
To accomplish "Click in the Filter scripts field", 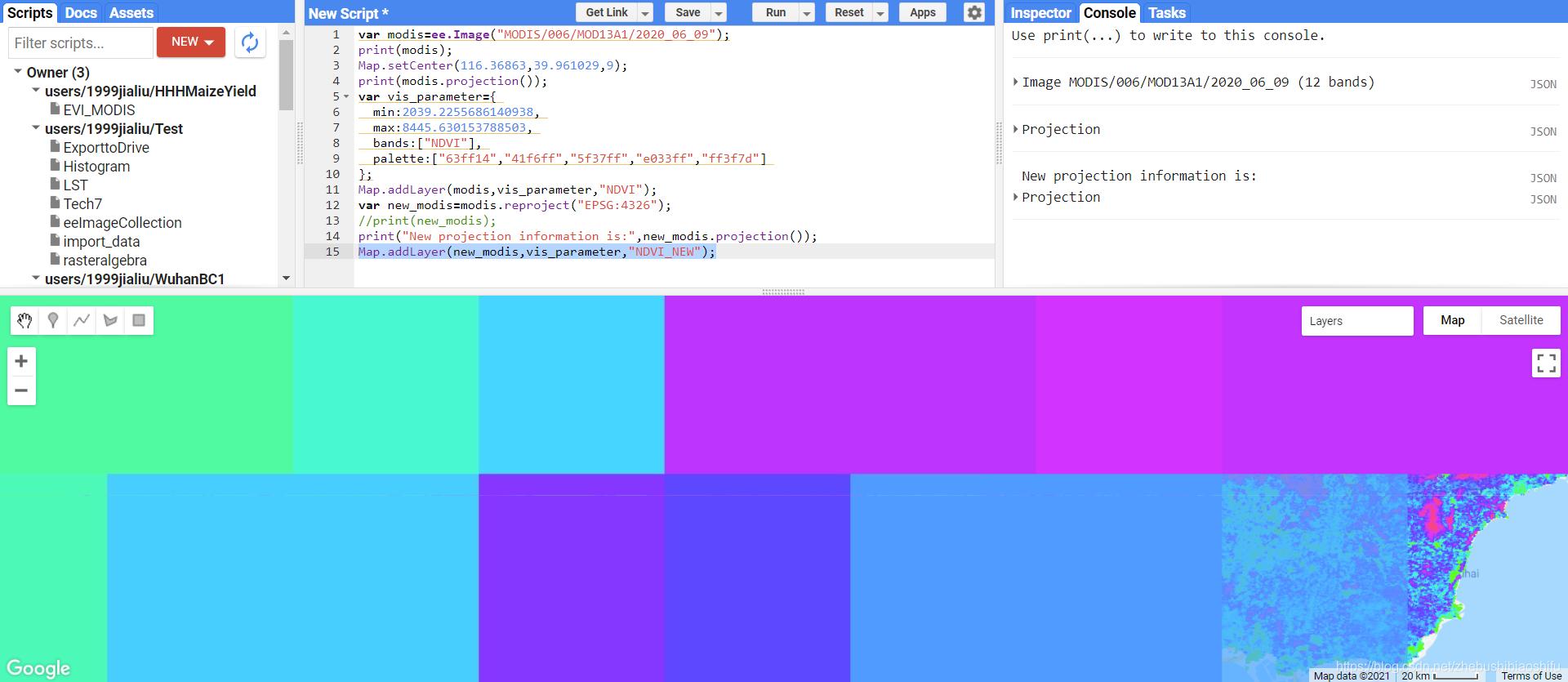I will tap(80, 43).
